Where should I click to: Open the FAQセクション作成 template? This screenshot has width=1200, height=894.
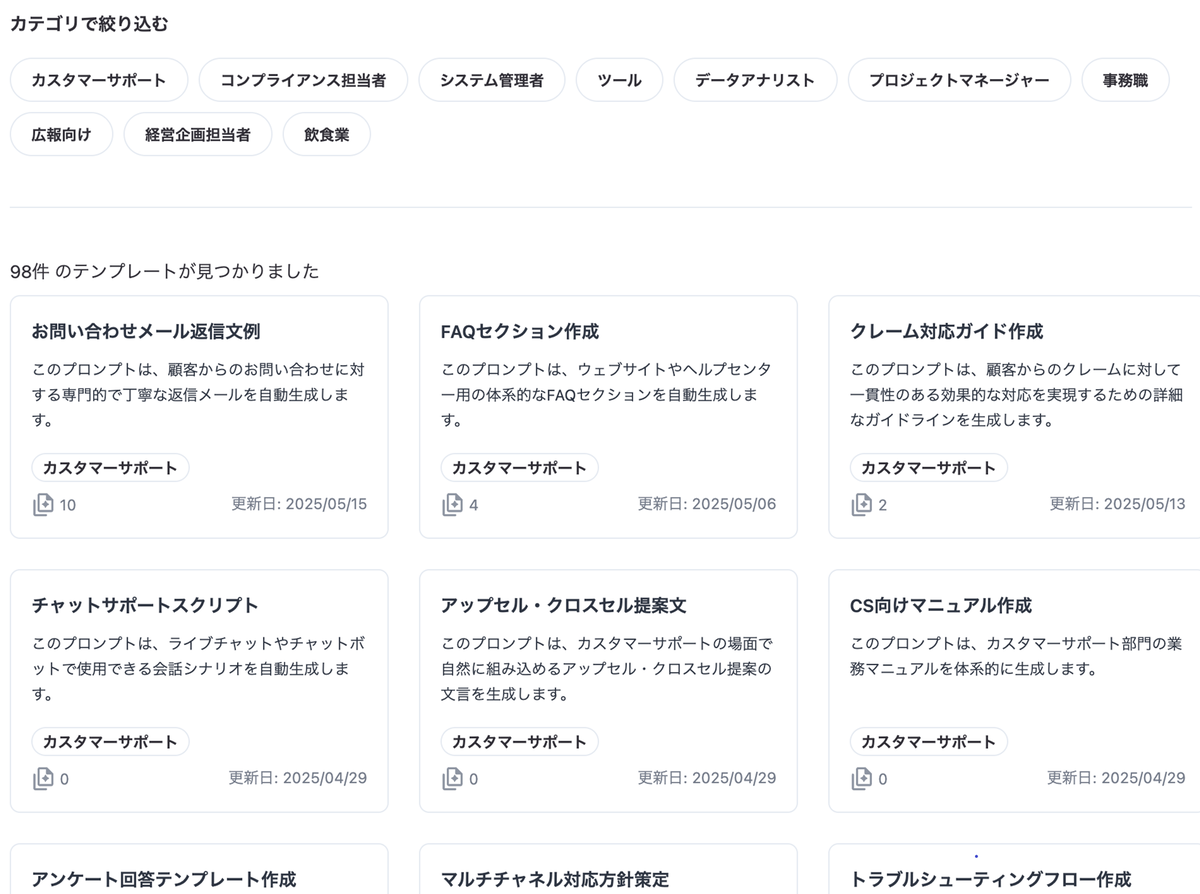(608, 417)
